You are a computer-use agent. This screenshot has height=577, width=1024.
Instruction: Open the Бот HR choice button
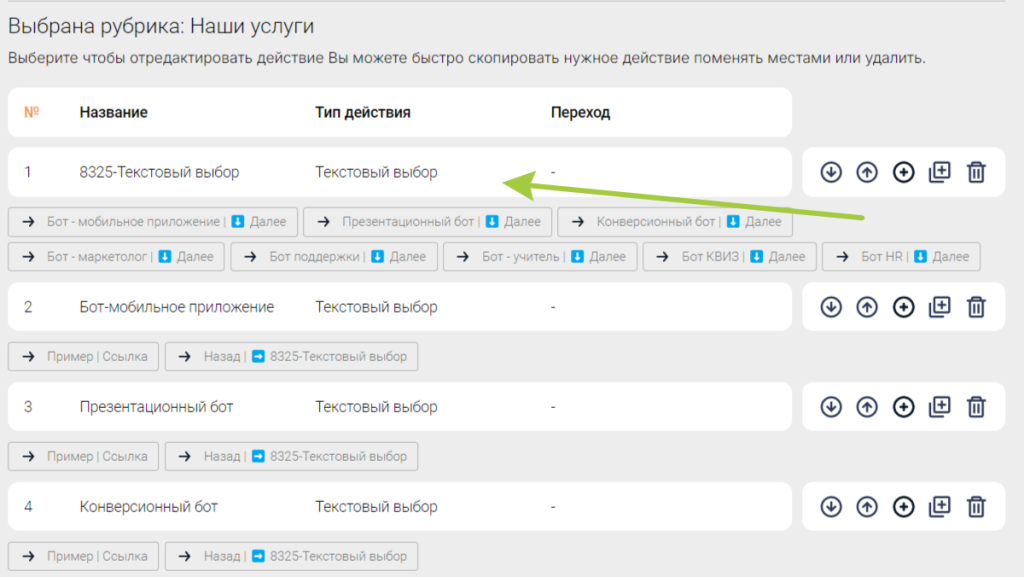coord(901,257)
